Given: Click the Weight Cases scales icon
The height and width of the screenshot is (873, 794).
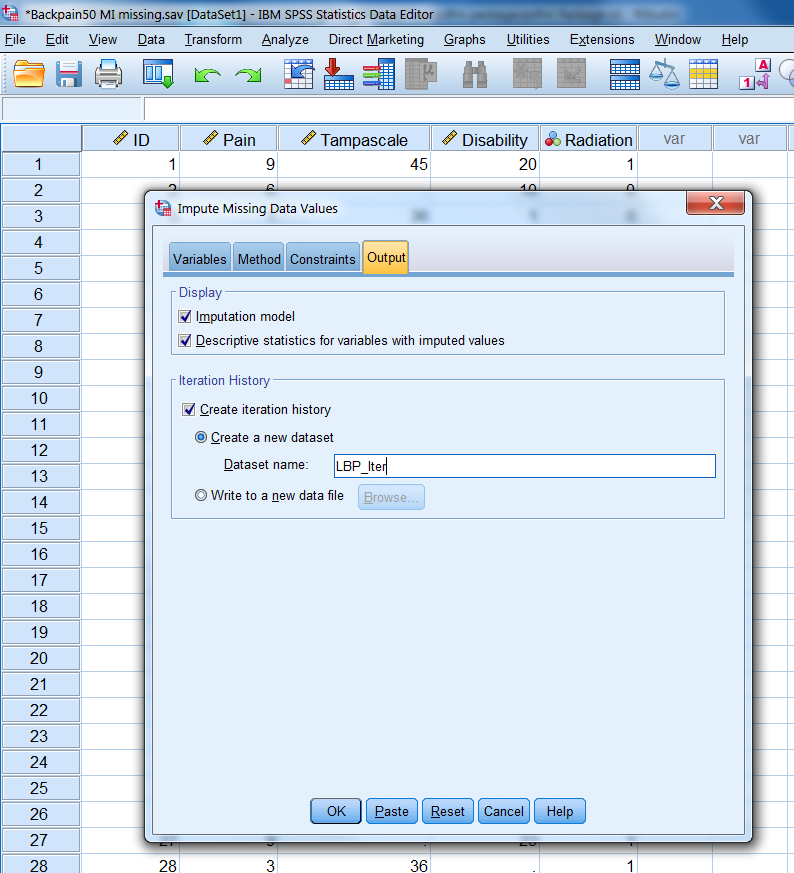Looking at the screenshot, I should [x=664, y=74].
